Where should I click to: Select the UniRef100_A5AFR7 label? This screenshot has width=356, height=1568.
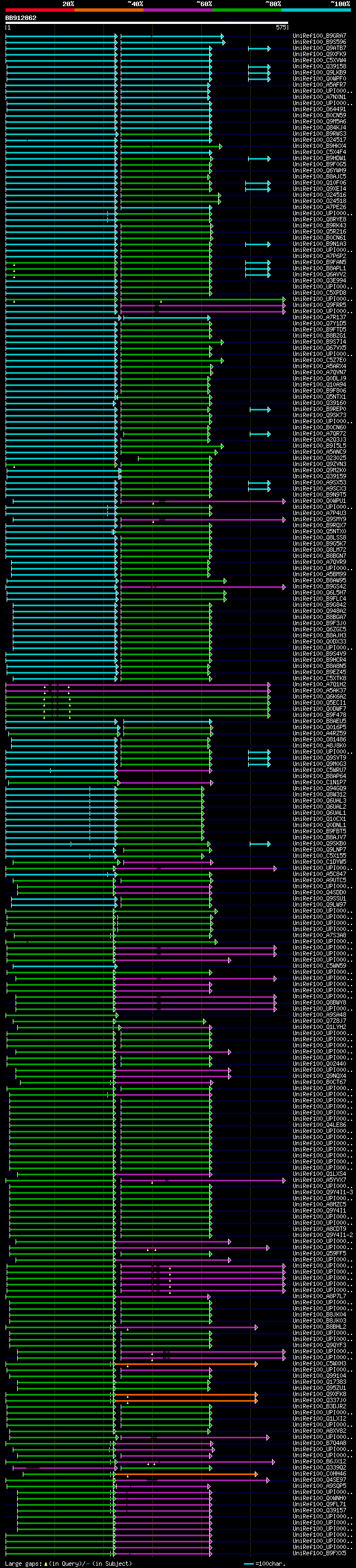(x=319, y=85)
